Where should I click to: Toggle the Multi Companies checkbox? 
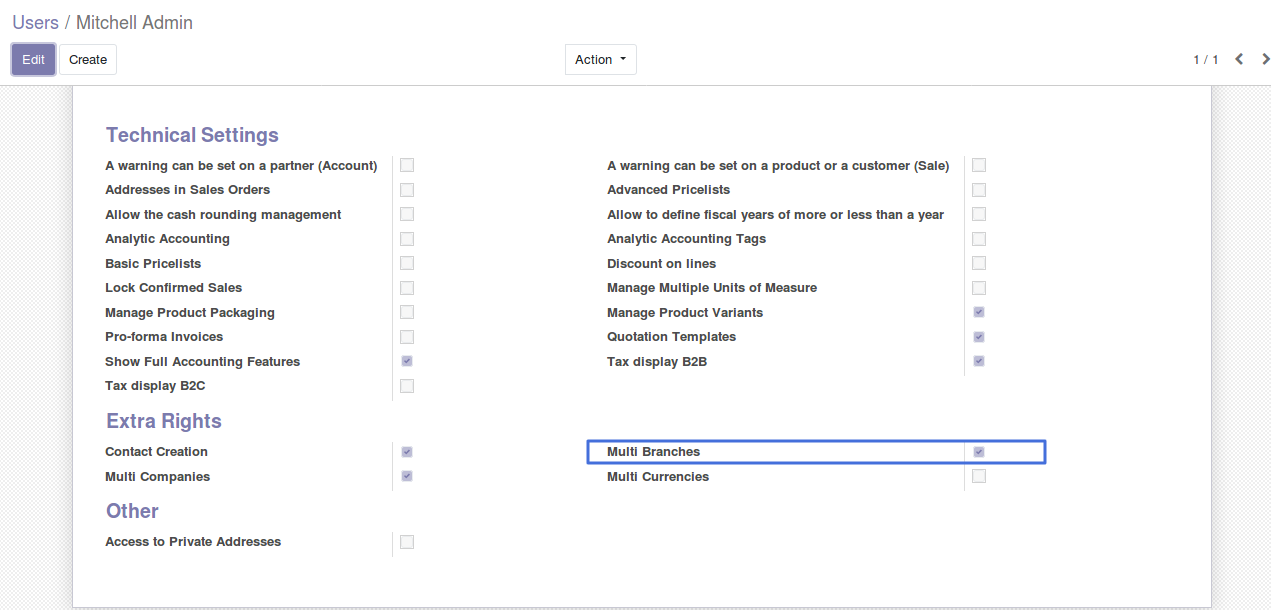click(407, 477)
